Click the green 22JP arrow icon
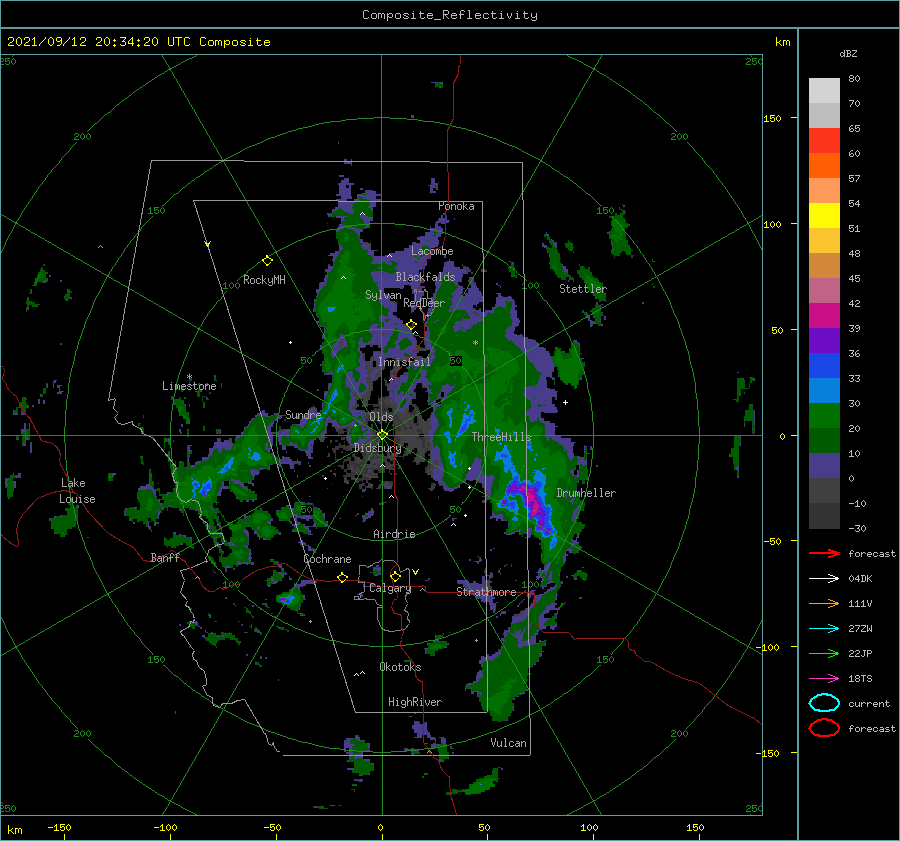 tap(824, 653)
